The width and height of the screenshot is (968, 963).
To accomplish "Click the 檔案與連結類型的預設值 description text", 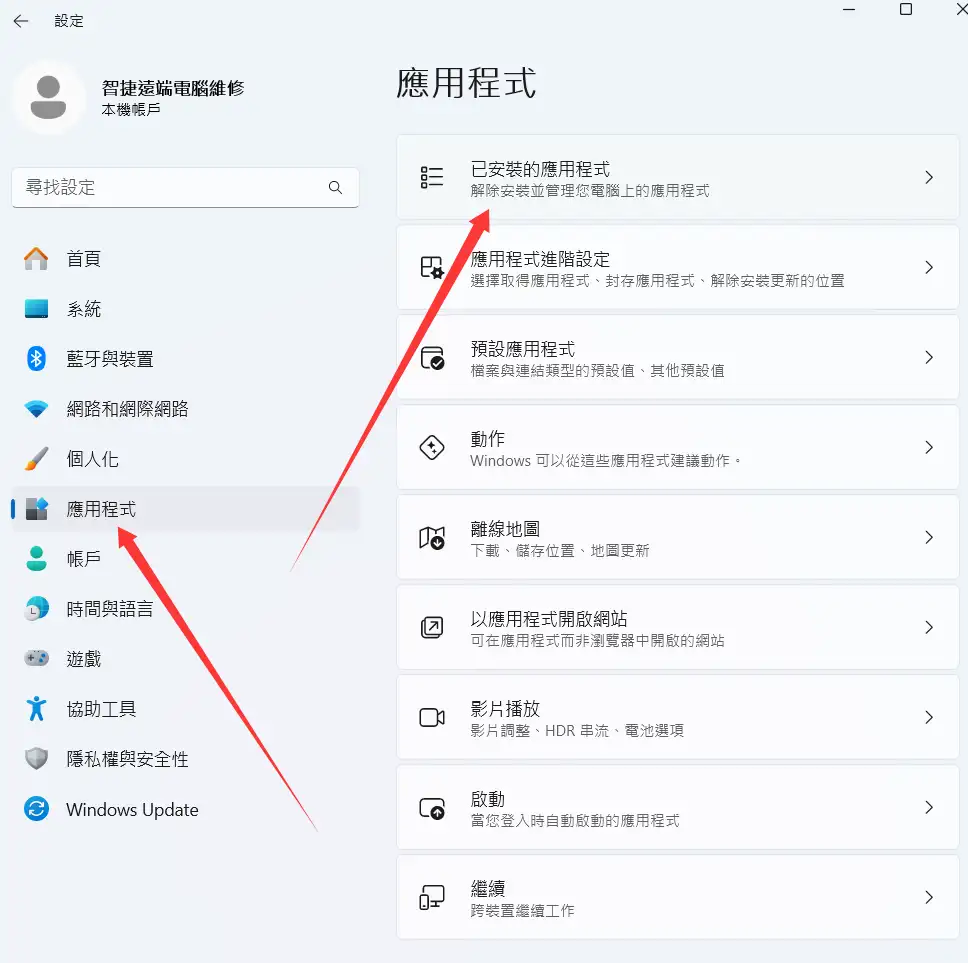I will (553, 370).
